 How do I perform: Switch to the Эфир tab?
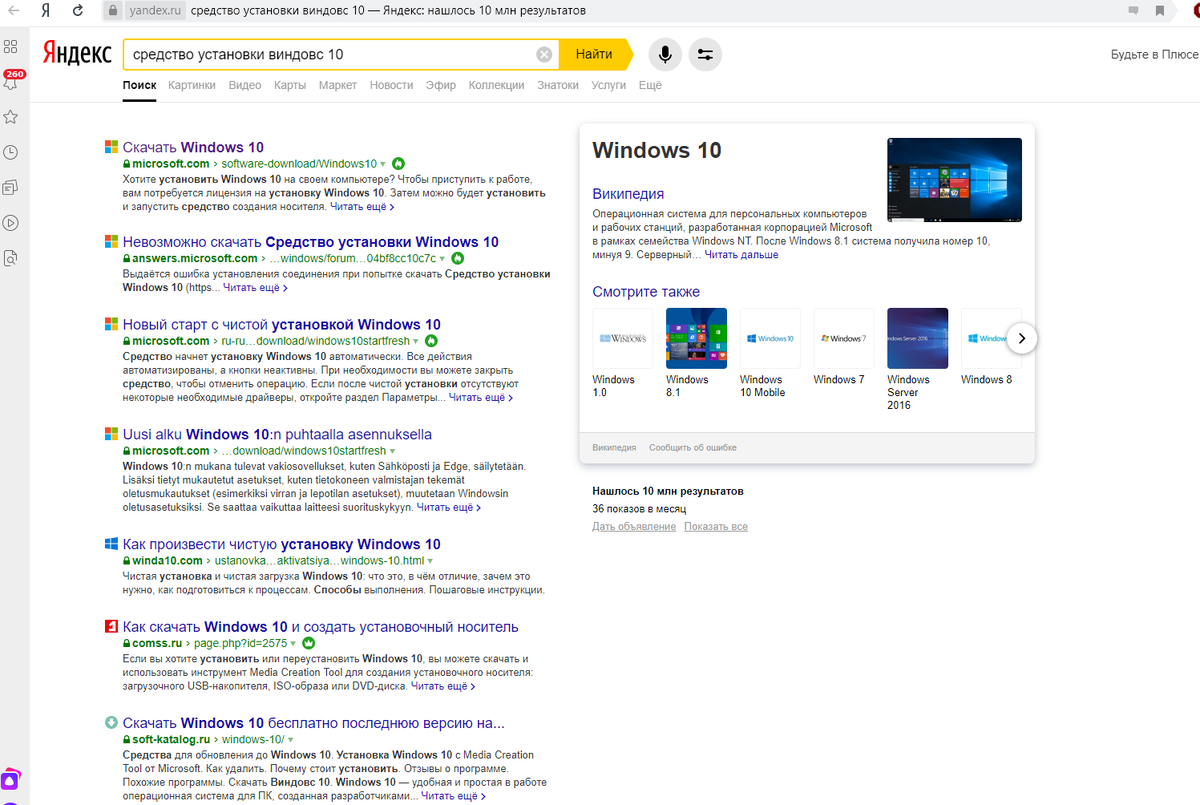click(441, 86)
